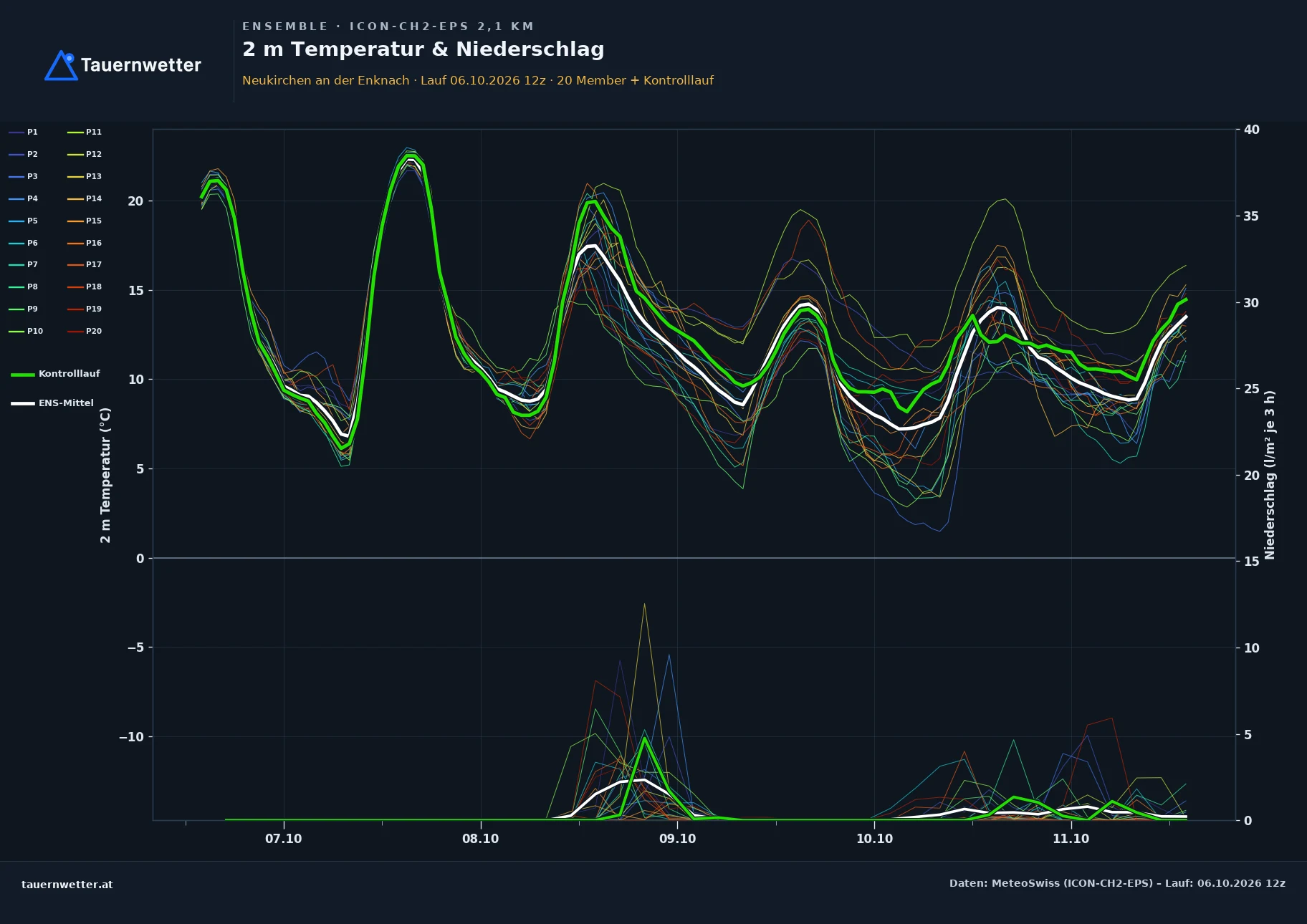1307x924 pixels.
Task: Click the 08.10 date label on the time axis
Action: coord(481,839)
